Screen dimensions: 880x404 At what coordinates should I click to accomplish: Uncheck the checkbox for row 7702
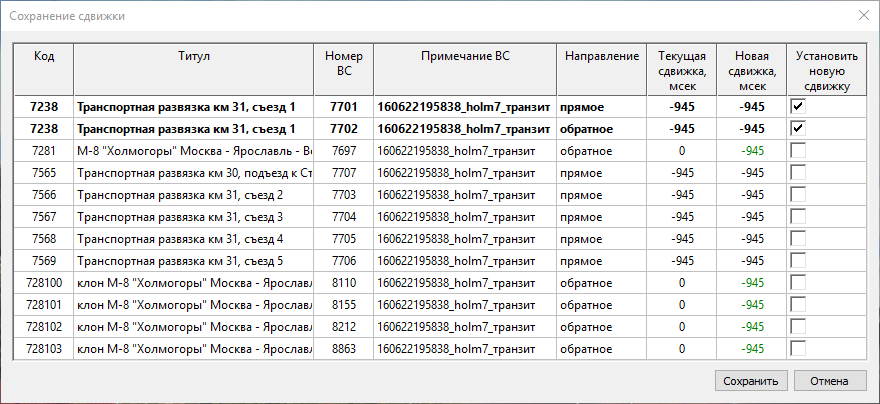(x=798, y=128)
